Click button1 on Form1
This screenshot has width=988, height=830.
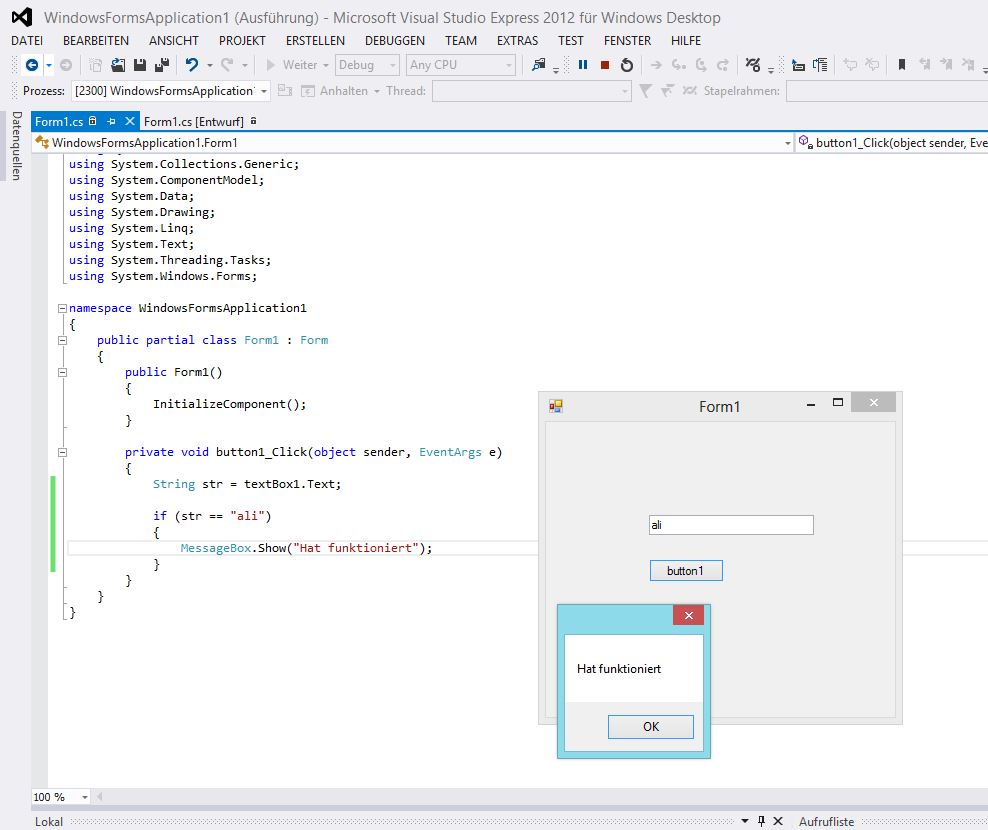(x=686, y=571)
